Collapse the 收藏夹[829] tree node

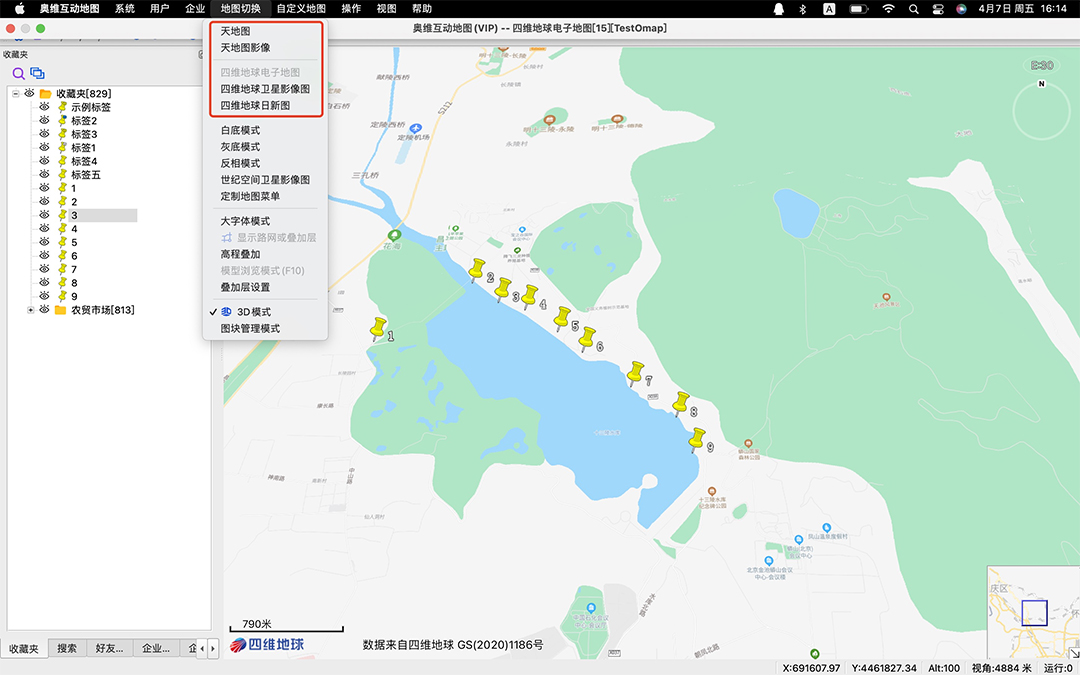click(x=16, y=94)
